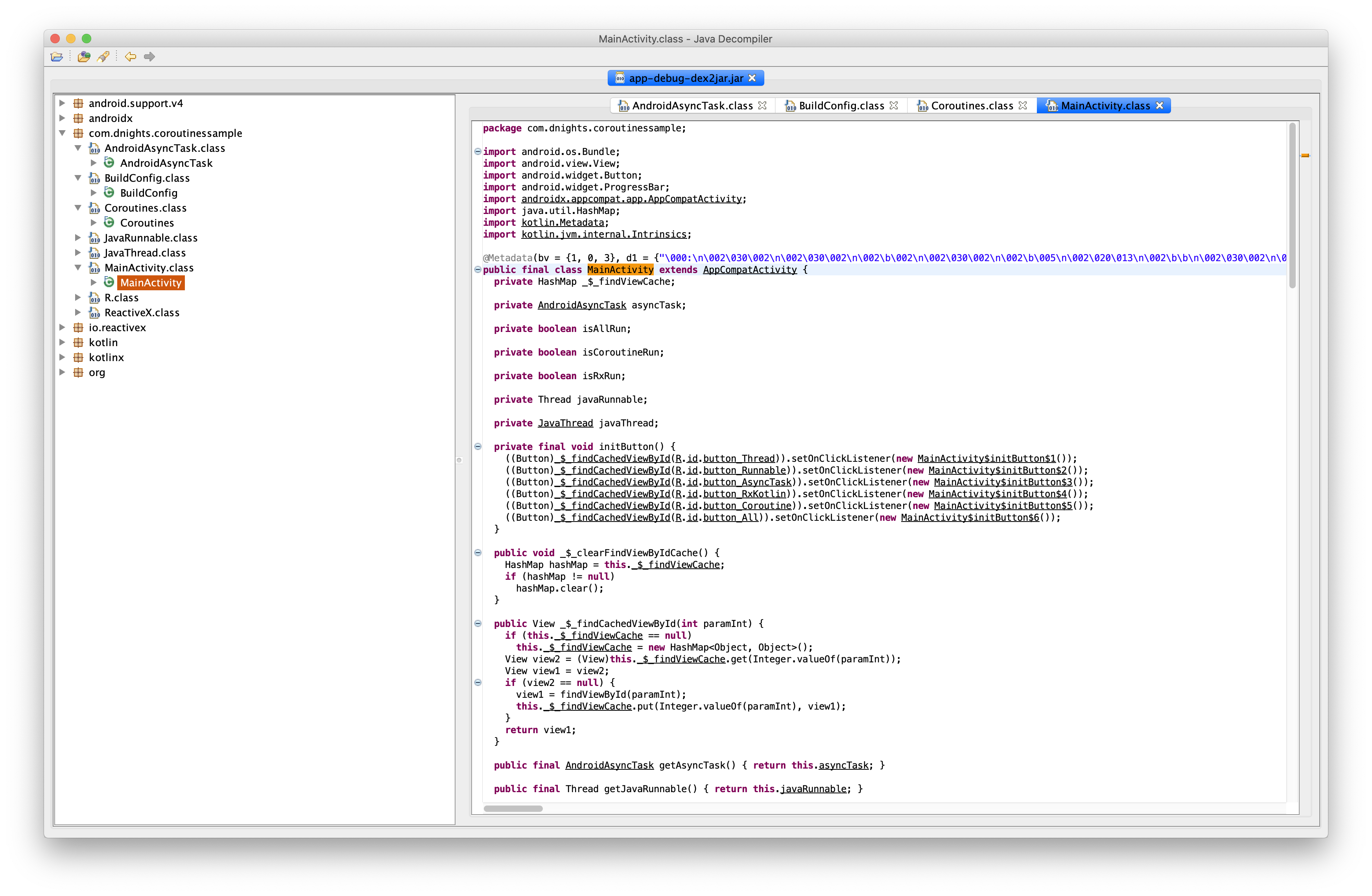Click the io.reactivex package icon
1372x896 pixels.
78,328
